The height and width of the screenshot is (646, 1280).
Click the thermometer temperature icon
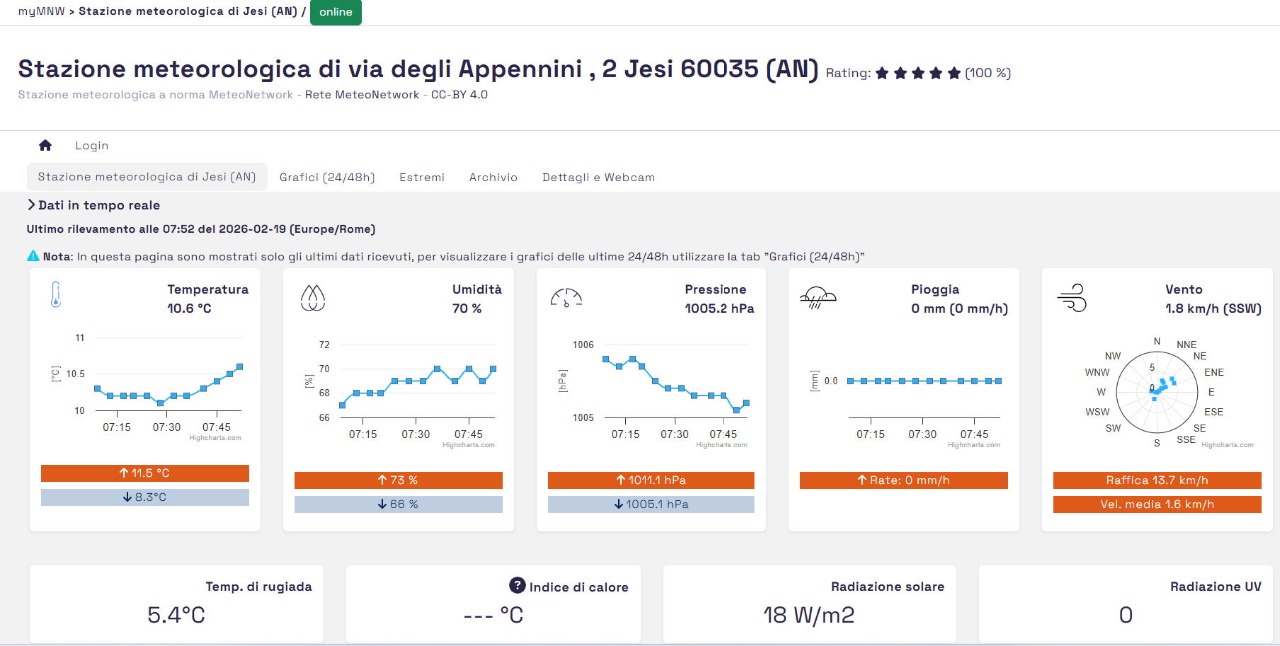[x=56, y=295]
